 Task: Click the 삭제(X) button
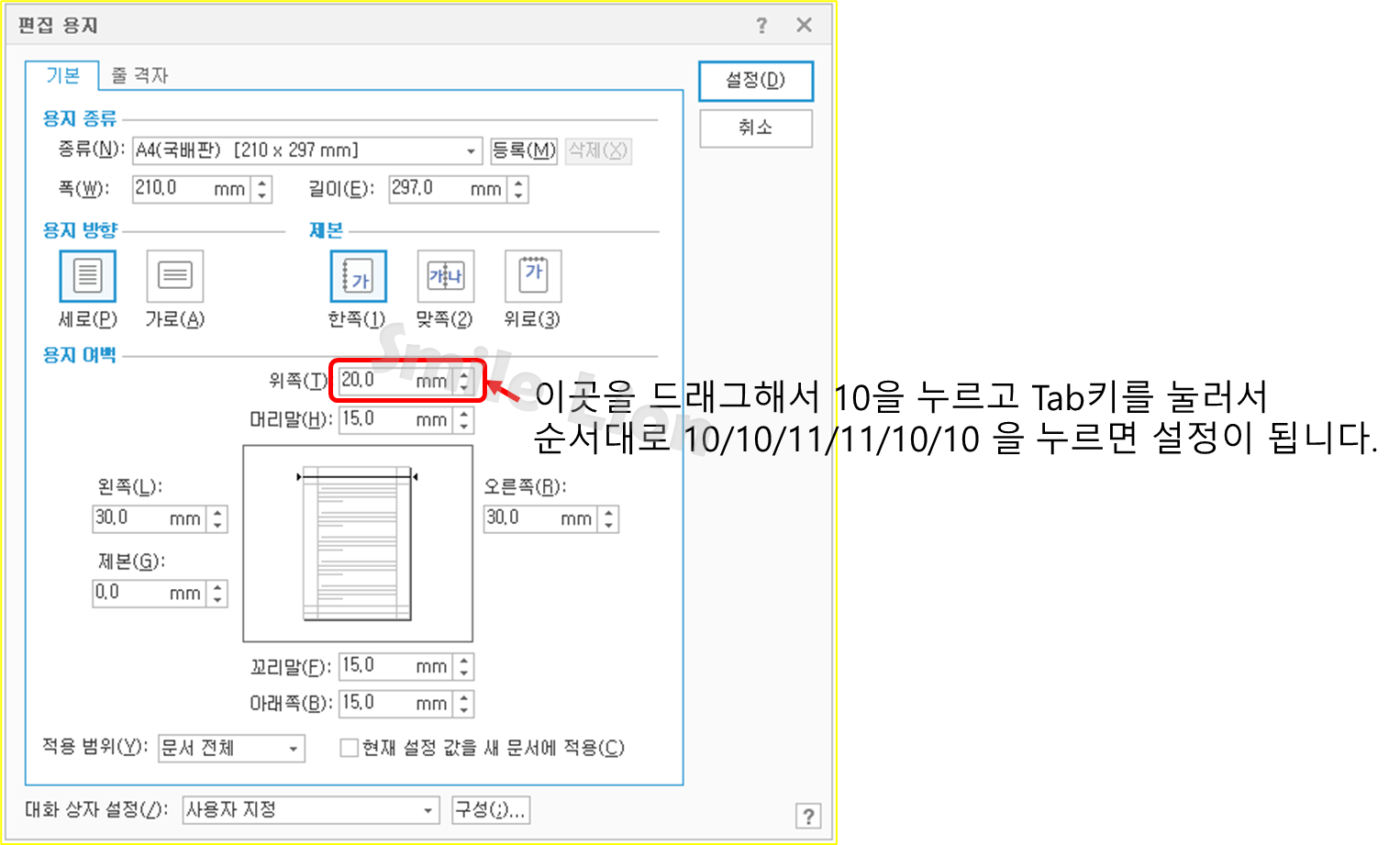pyautogui.click(x=598, y=150)
